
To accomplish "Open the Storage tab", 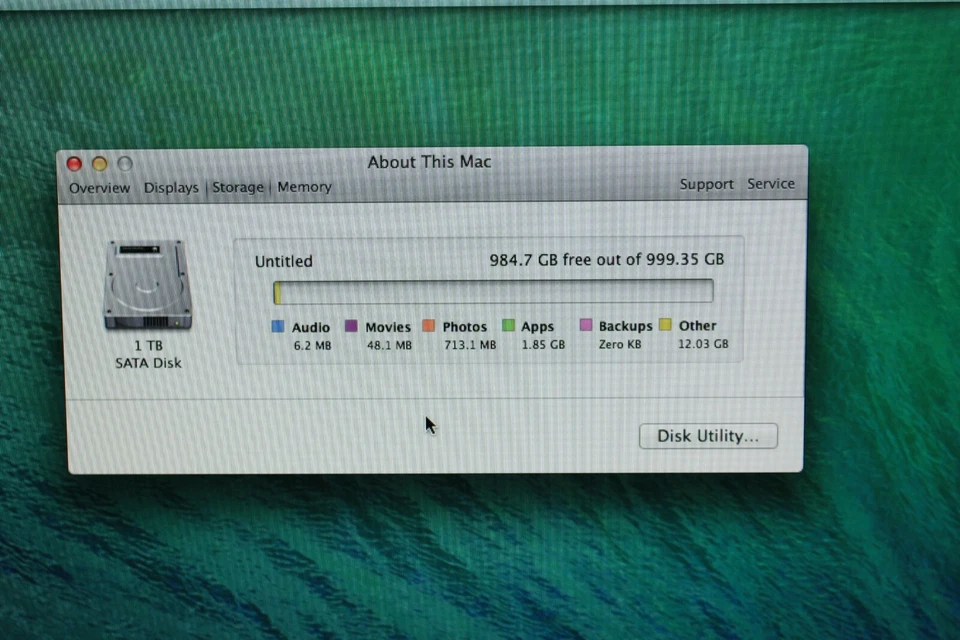I will click(237, 187).
